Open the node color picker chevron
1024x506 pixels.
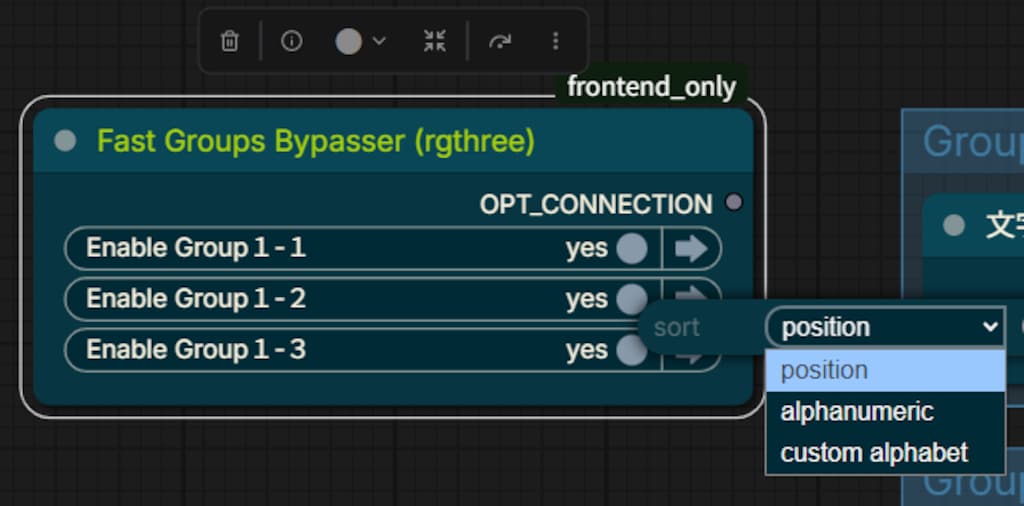click(x=379, y=41)
